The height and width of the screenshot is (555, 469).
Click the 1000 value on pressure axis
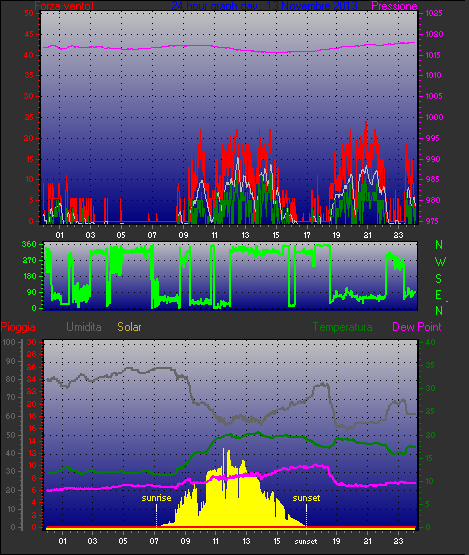pos(434,117)
